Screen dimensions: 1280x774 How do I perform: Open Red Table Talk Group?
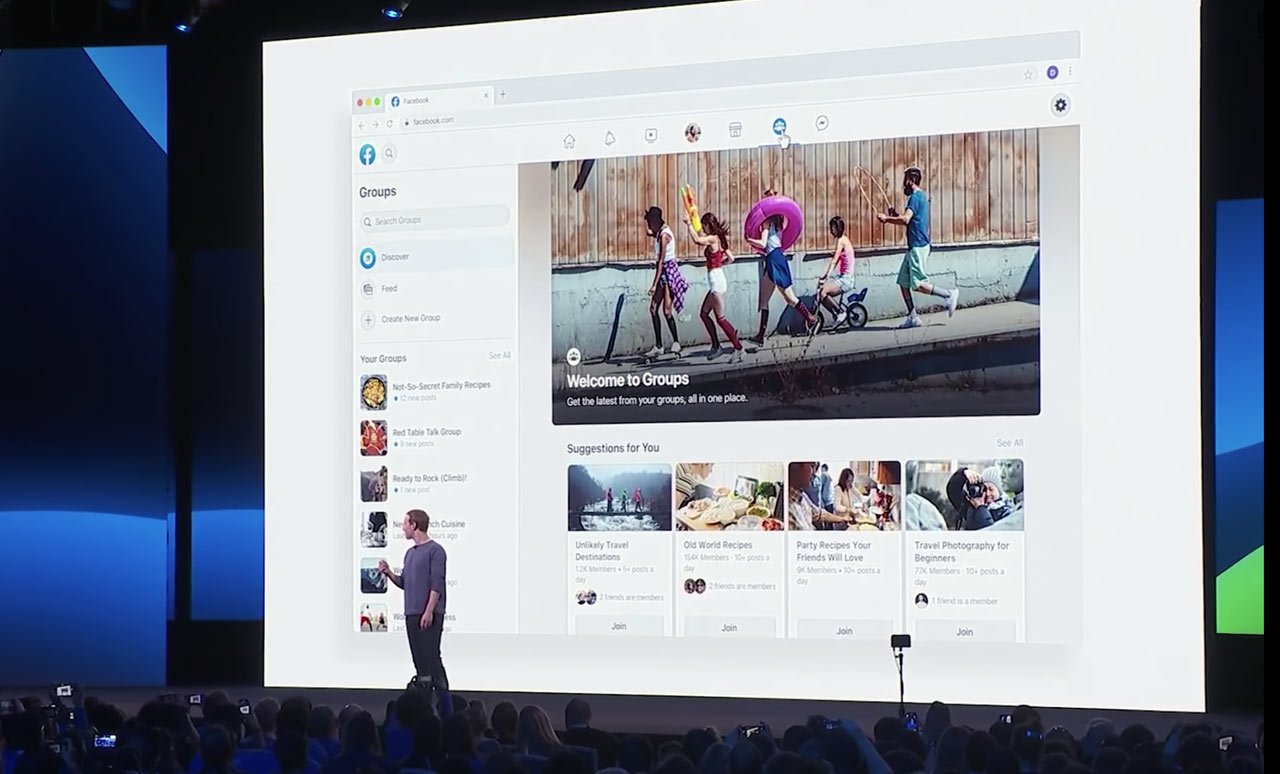click(x=426, y=432)
